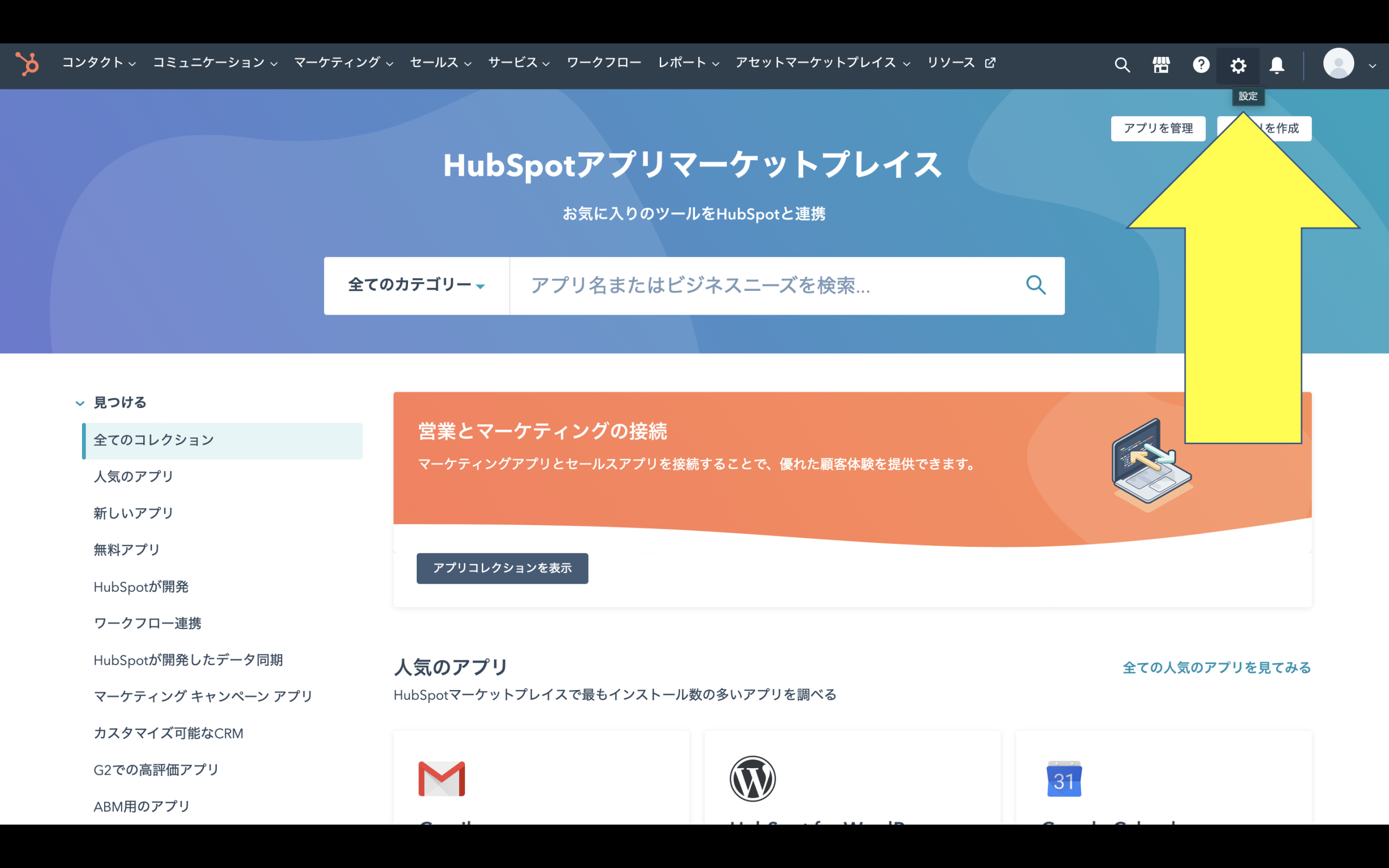Collapse the 見つける sidebar section
Image resolution: width=1389 pixels, height=868 pixels.
[80, 403]
